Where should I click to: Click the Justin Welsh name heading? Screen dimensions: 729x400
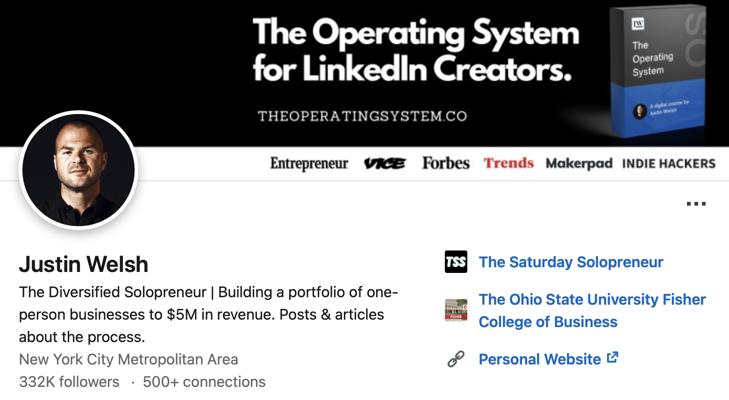84,265
